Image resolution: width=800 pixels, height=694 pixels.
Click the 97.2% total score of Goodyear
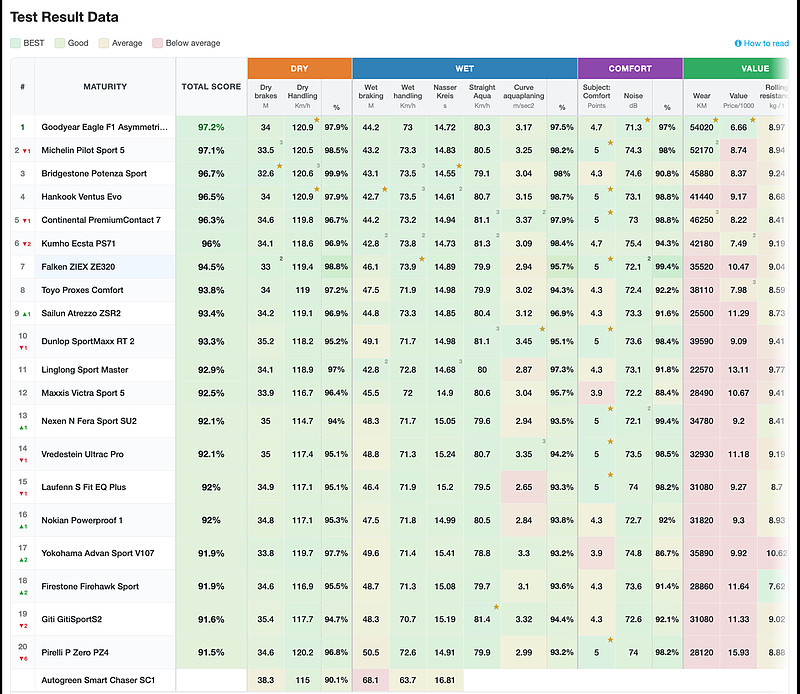coord(211,127)
